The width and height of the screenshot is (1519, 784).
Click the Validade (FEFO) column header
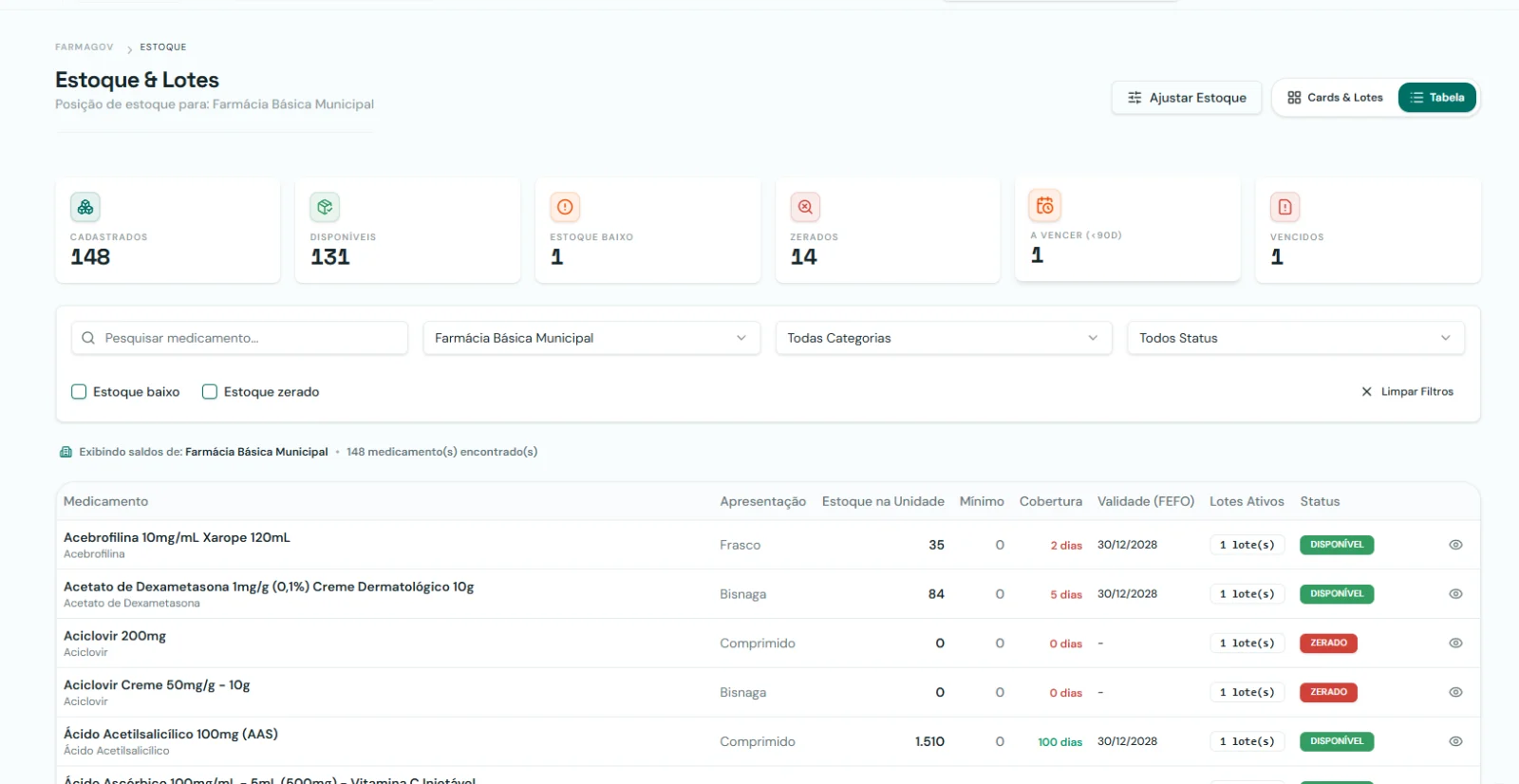click(1146, 501)
